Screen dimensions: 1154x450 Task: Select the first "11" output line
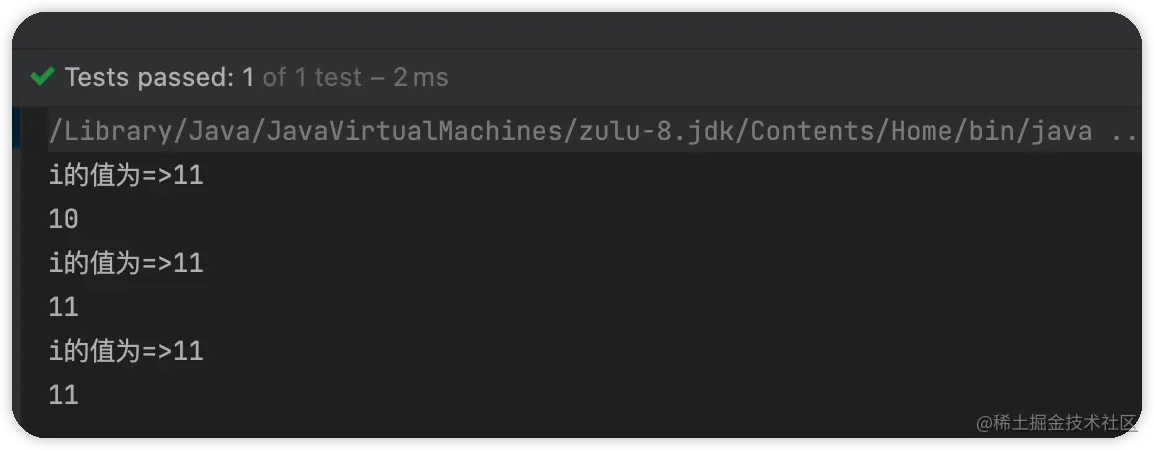pos(63,307)
